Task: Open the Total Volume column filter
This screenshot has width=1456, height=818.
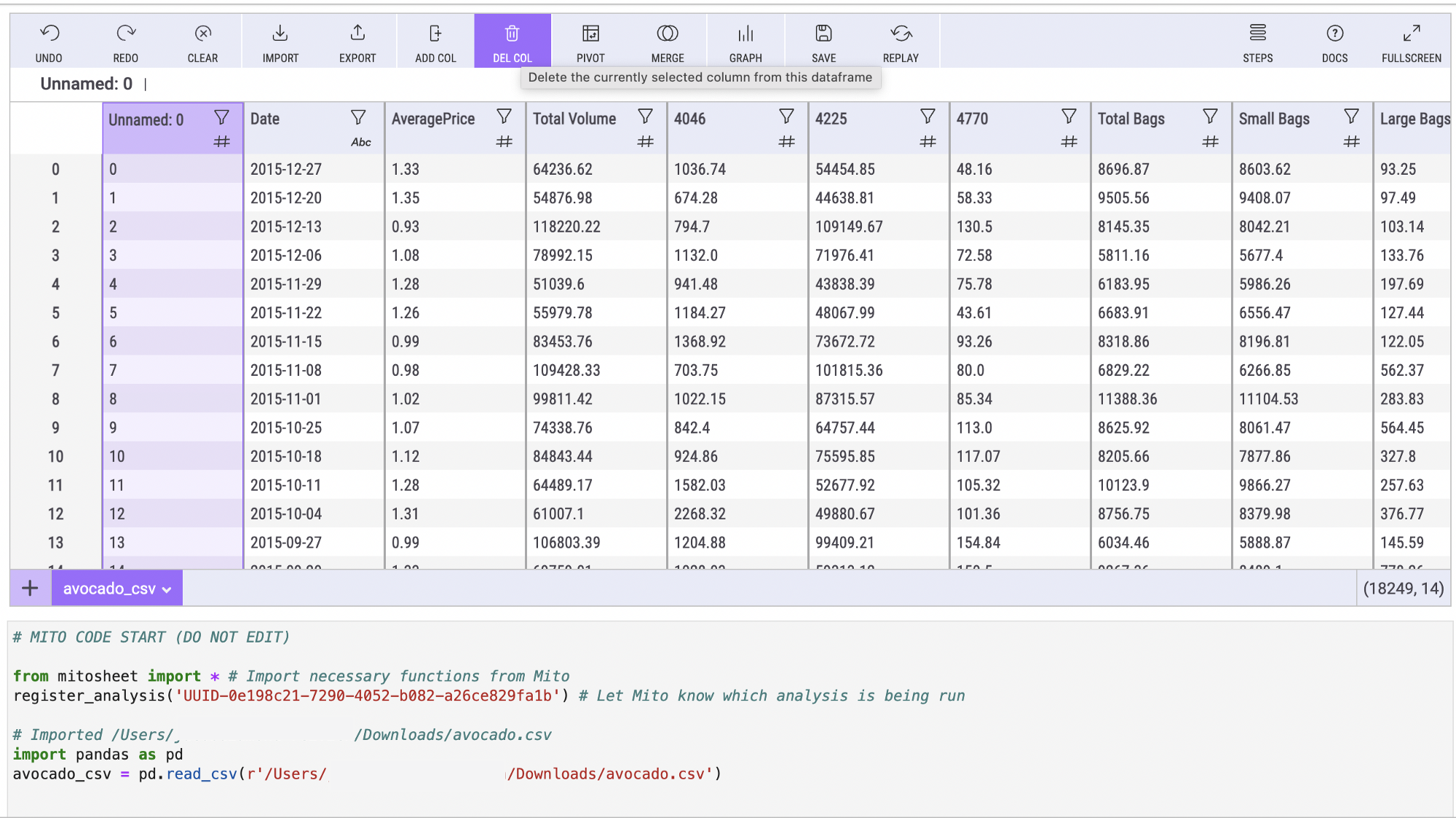Action: pos(645,117)
